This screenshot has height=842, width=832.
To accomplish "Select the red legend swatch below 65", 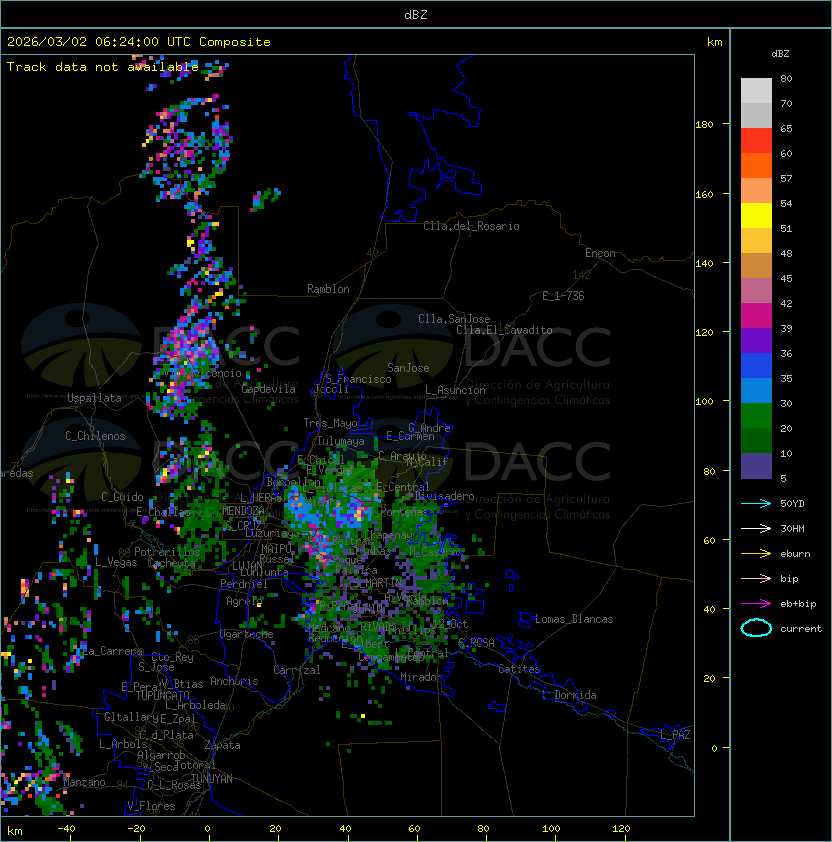I will 756,141.
